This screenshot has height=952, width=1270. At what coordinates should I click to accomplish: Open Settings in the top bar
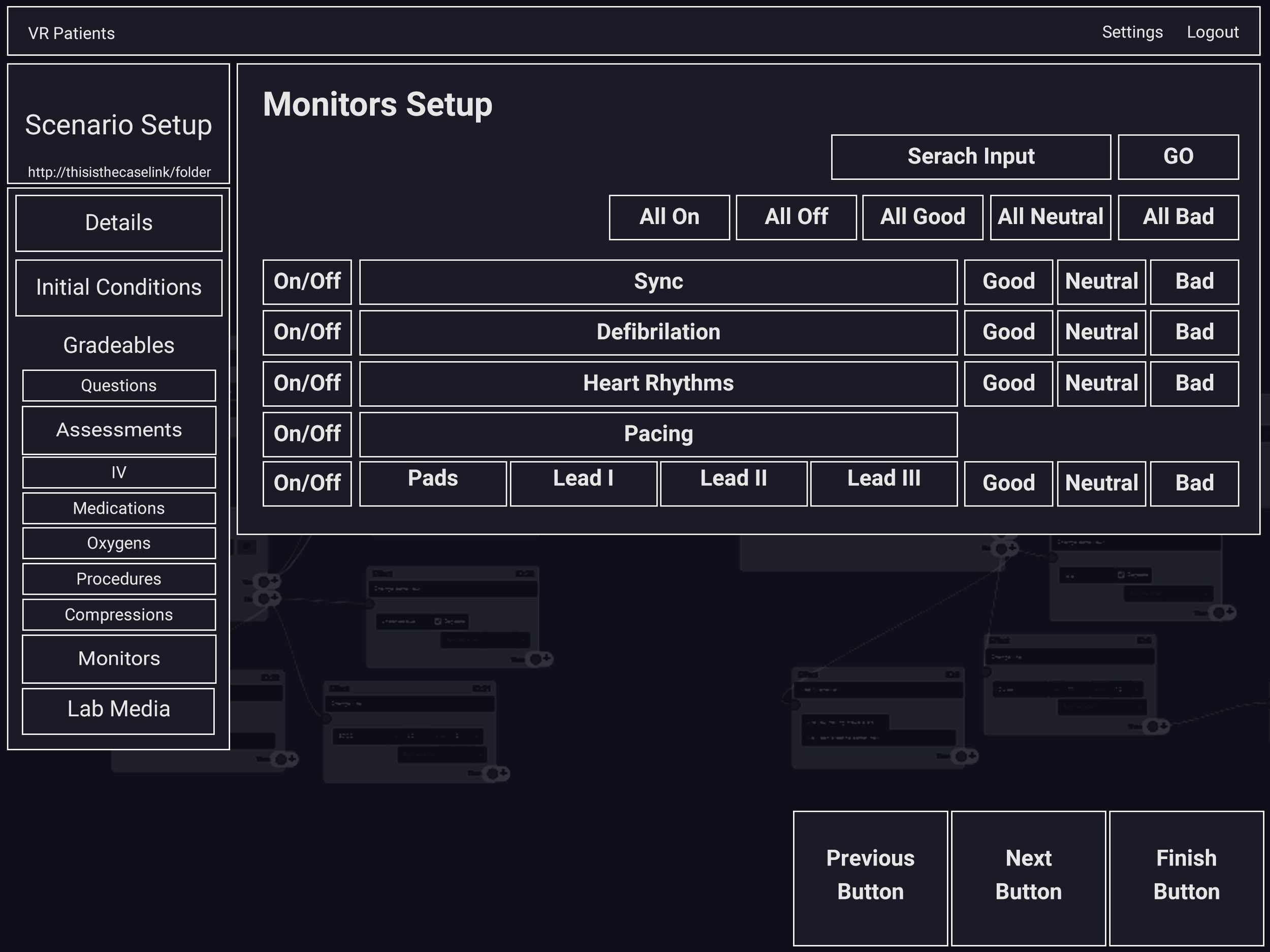[1132, 32]
